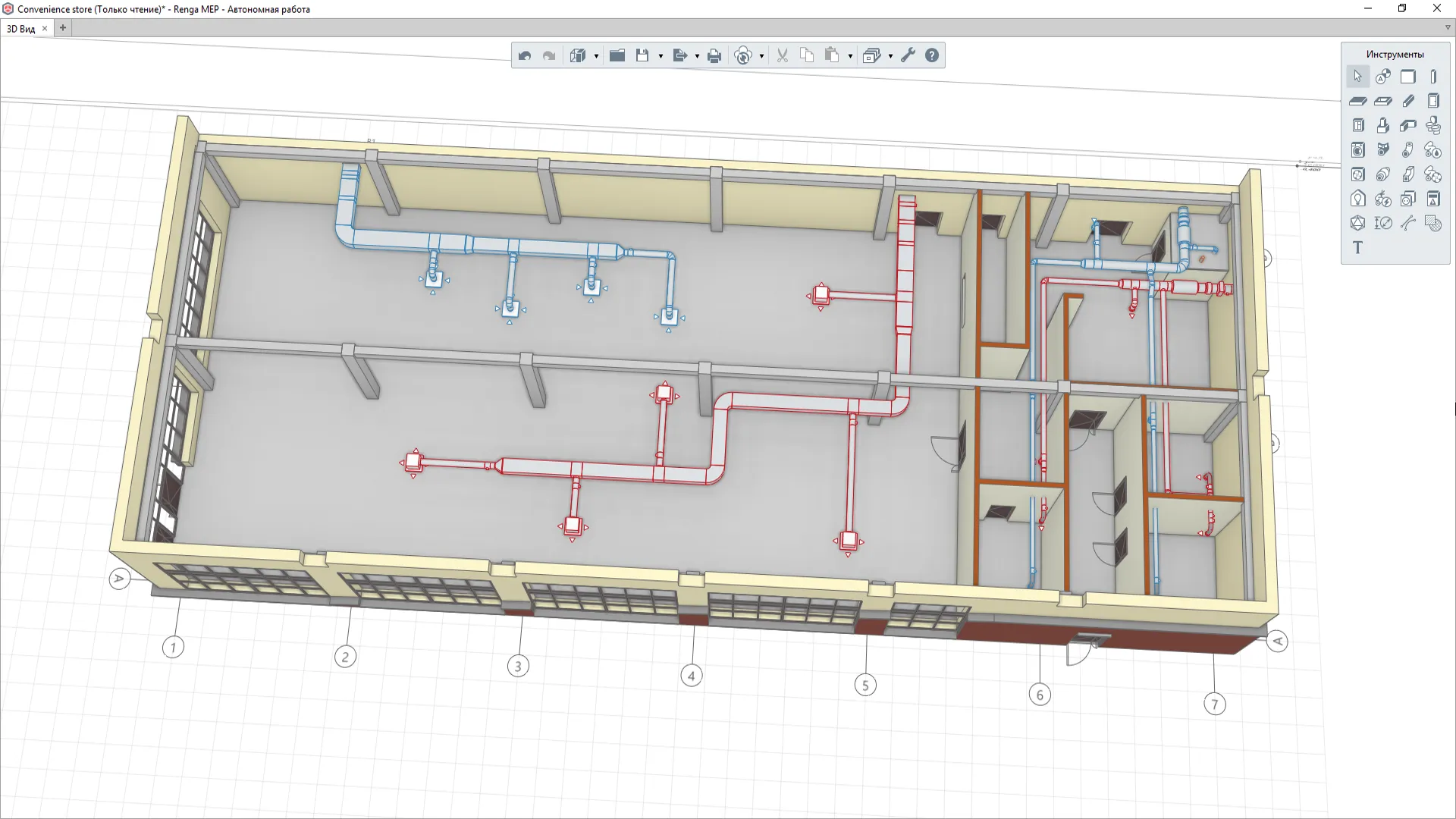Select the Window tool icon
This screenshot has height=819, width=1456.
click(x=1358, y=126)
